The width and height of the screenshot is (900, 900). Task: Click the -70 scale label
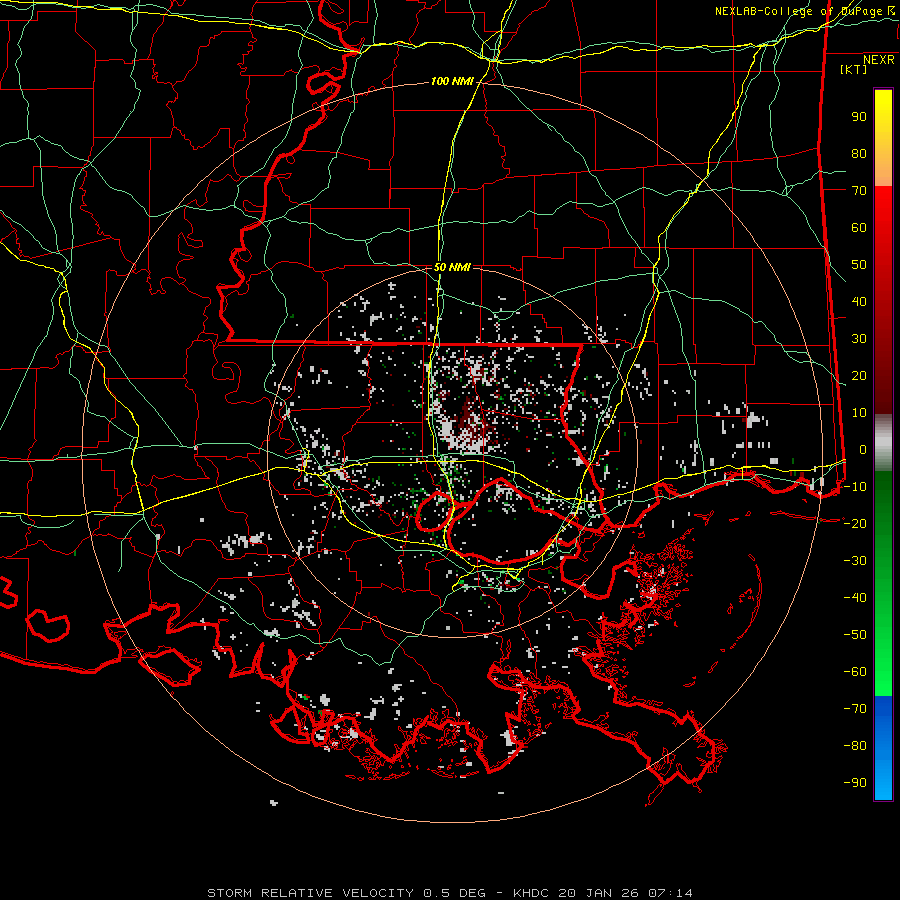855,709
